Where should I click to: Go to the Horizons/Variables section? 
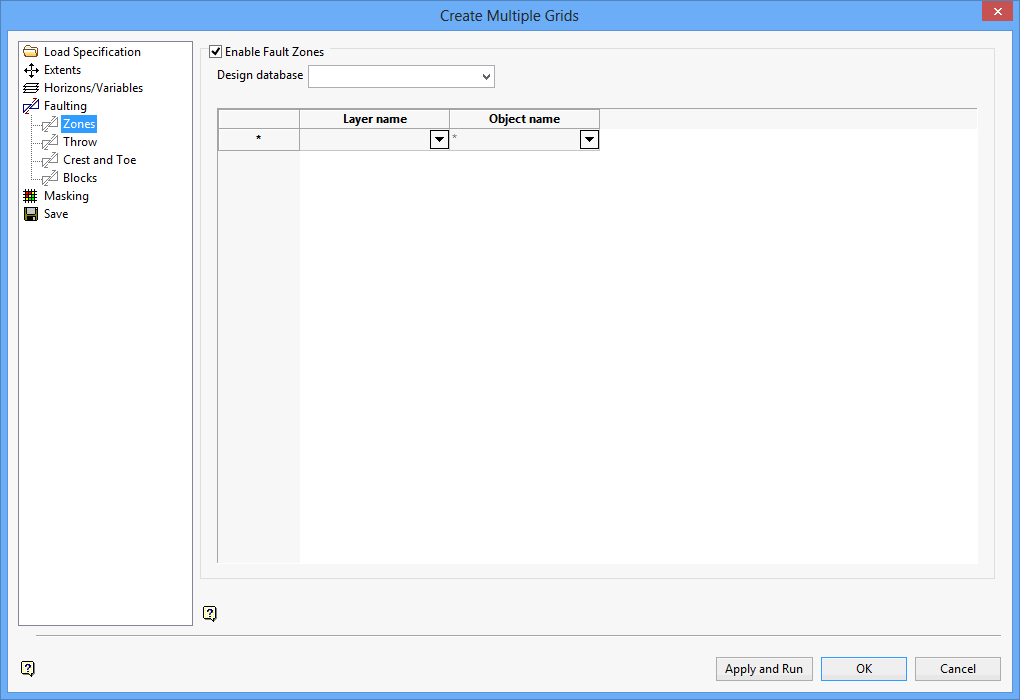click(x=93, y=88)
